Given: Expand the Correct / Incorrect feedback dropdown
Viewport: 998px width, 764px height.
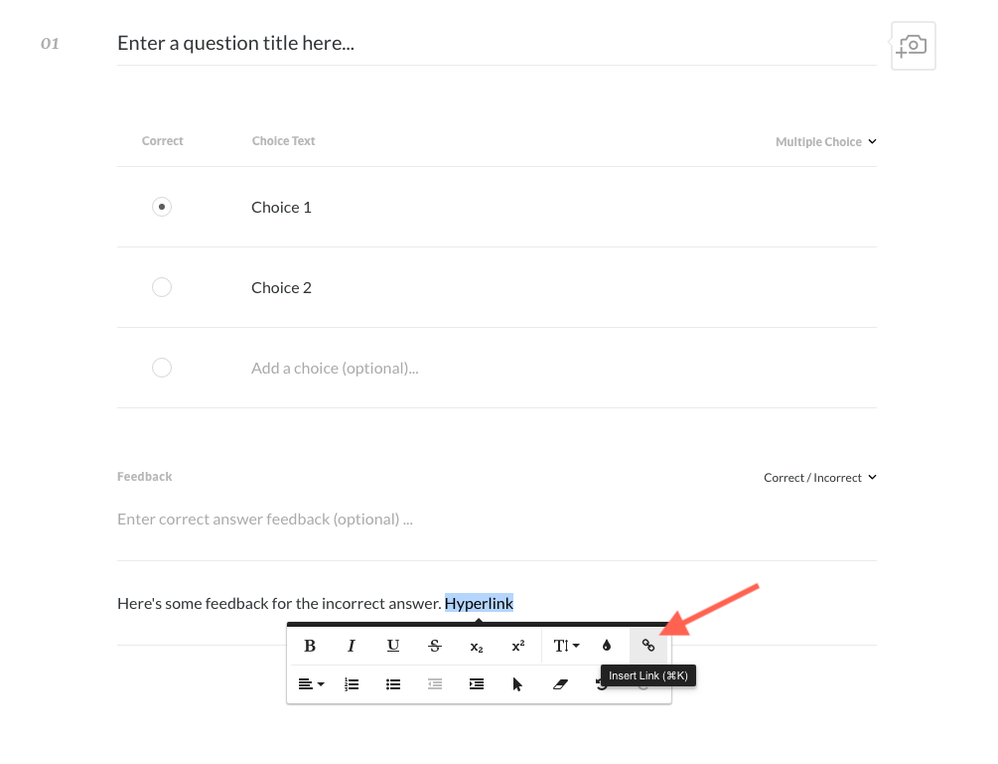Looking at the screenshot, I should 820,478.
